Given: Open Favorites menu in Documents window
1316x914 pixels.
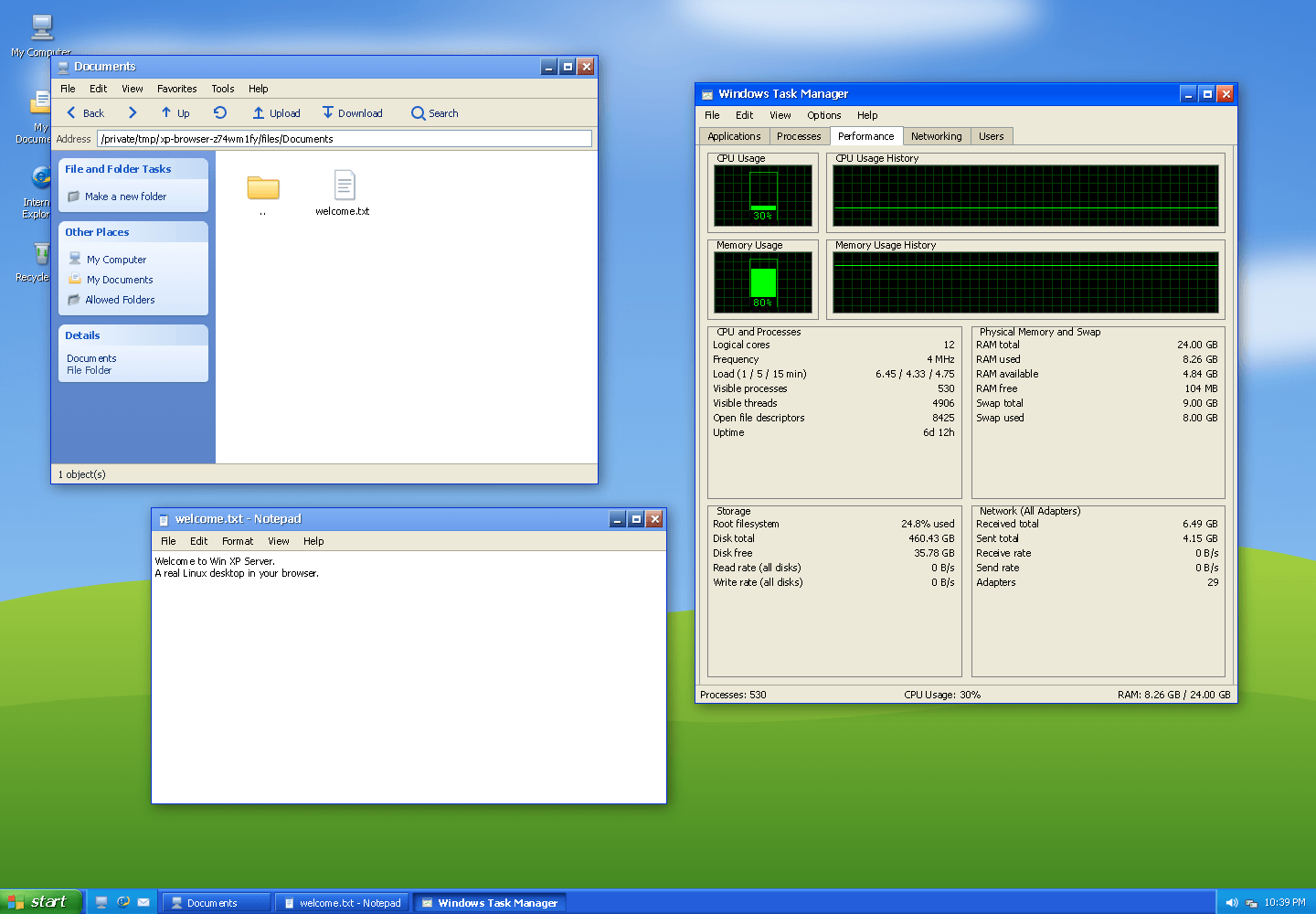Looking at the screenshot, I should pyautogui.click(x=177, y=89).
